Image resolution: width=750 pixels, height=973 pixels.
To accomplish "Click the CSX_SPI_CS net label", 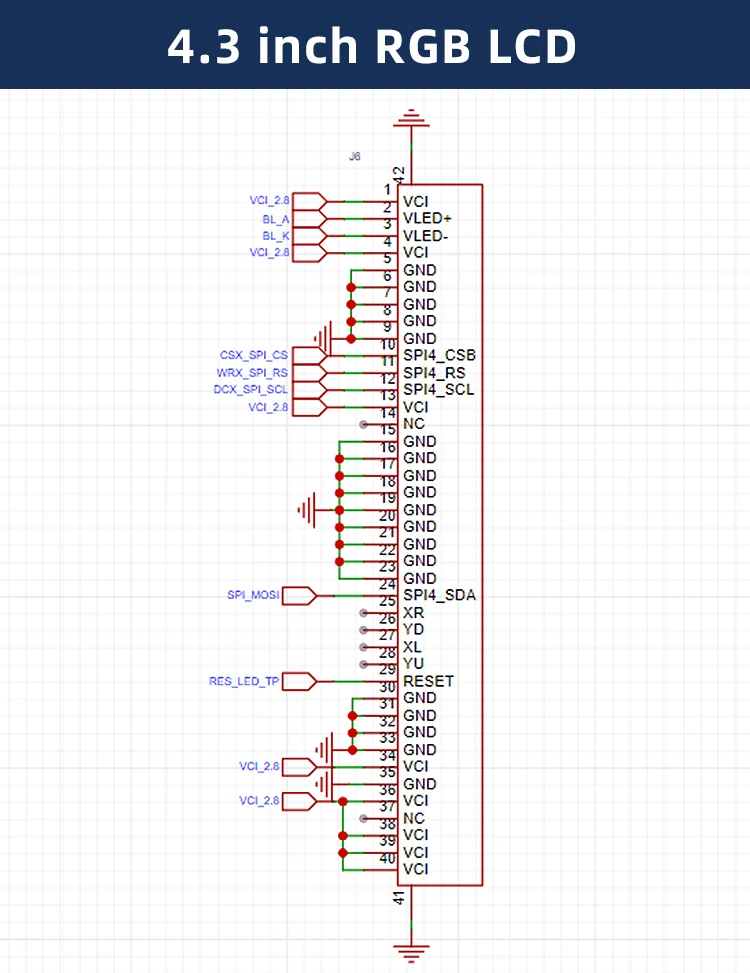I will 254,355.
